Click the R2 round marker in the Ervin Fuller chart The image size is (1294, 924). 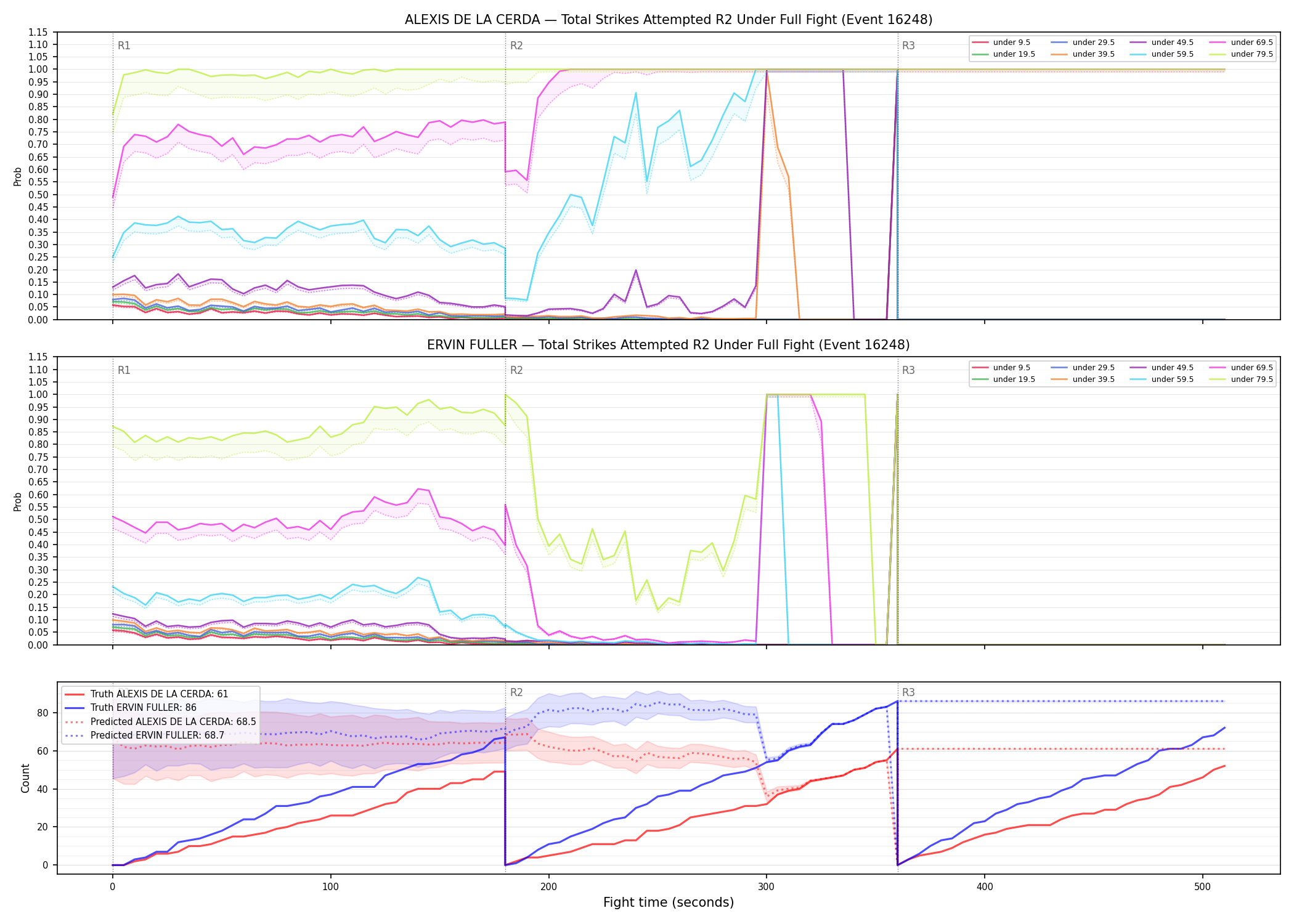516,370
